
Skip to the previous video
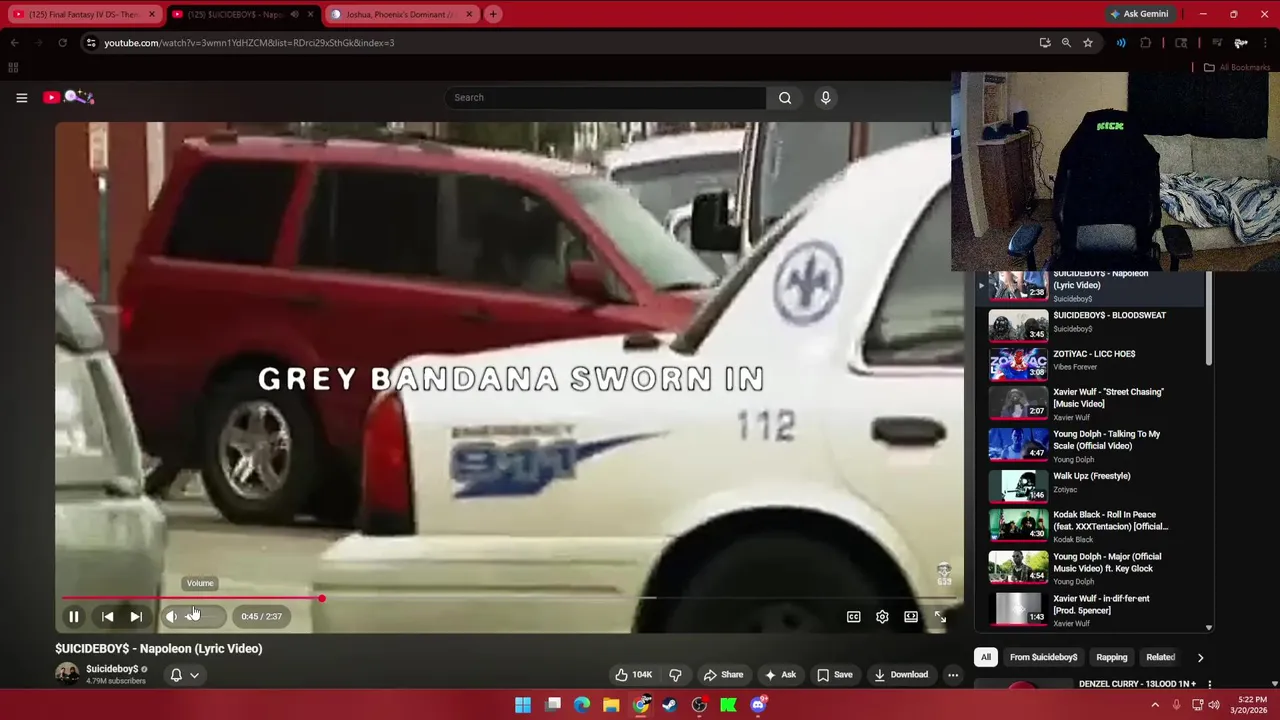click(x=107, y=617)
